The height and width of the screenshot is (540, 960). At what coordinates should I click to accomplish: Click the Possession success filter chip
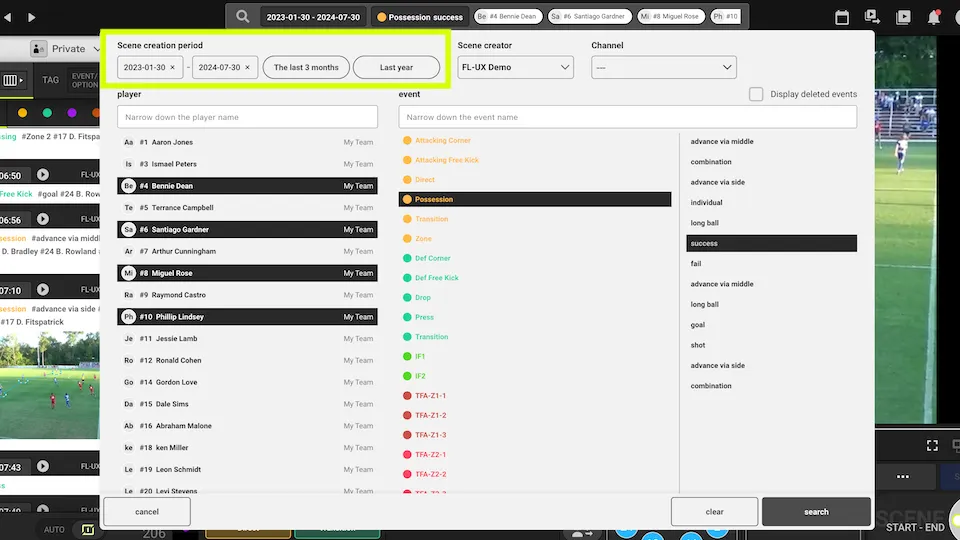point(420,17)
